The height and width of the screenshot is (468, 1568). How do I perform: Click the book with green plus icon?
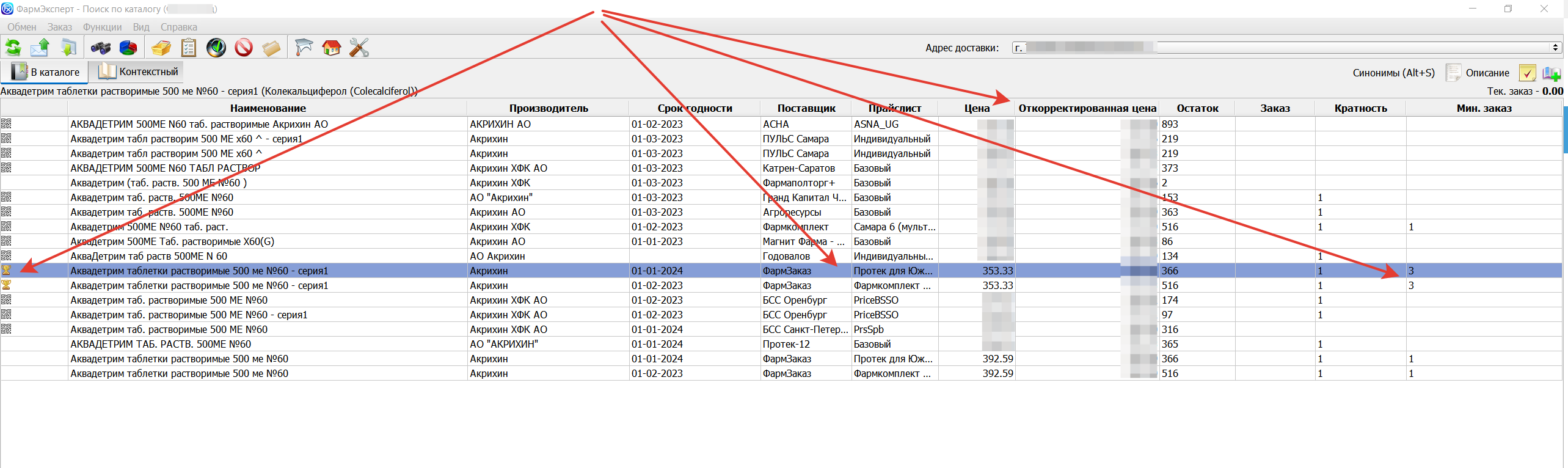pos(1551,73)
